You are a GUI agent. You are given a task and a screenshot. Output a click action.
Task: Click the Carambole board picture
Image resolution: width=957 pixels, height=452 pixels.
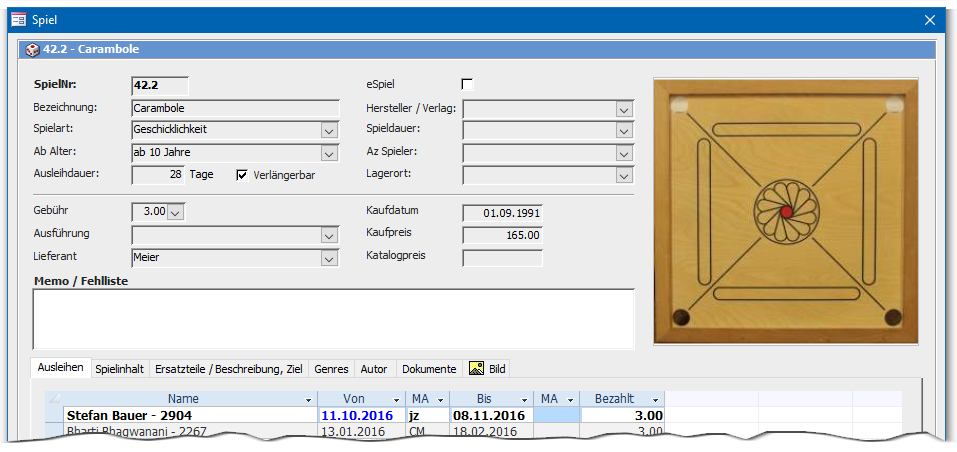coord(786,212)
